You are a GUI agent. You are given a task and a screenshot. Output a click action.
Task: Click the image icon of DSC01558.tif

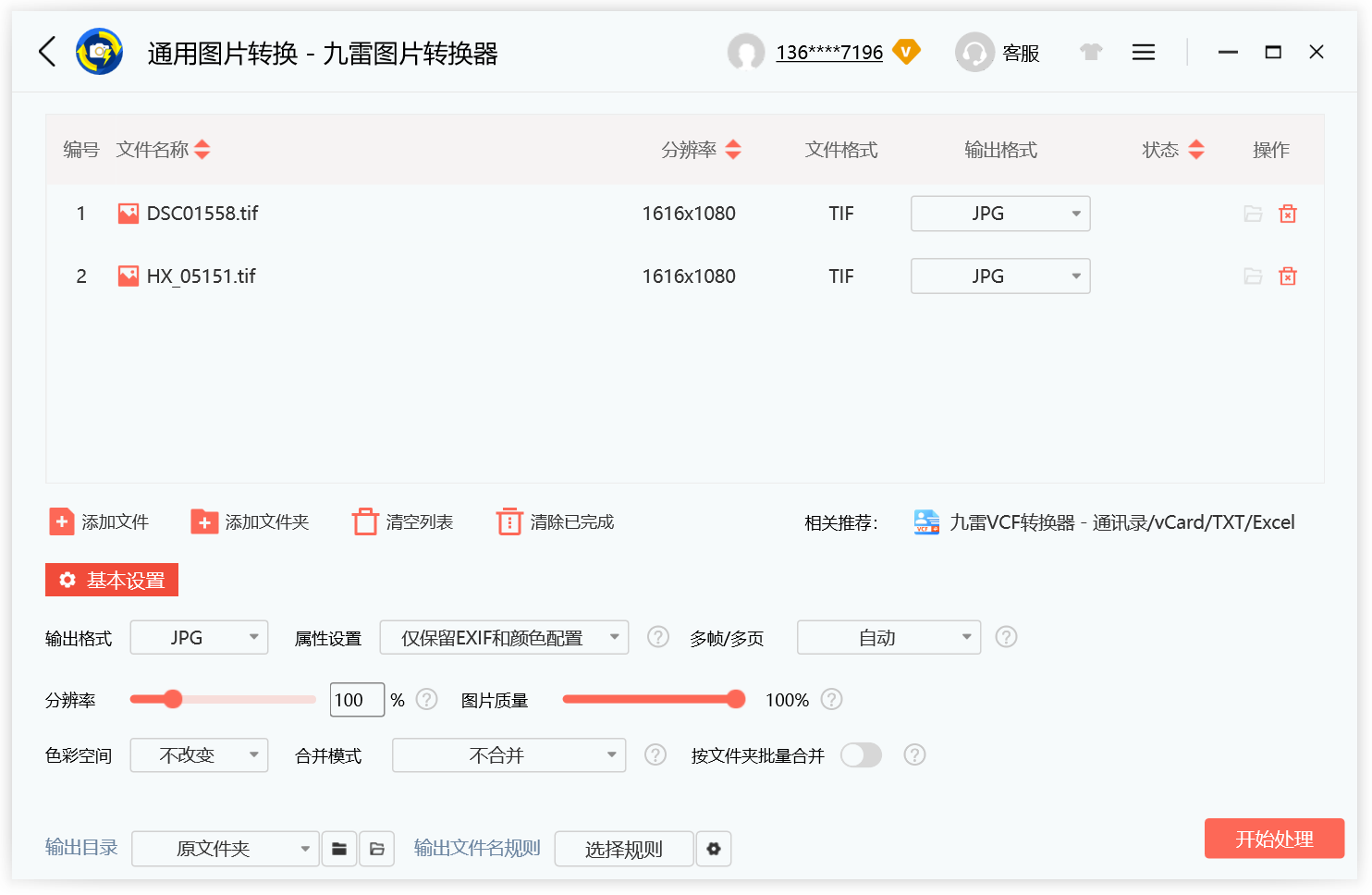(x=129, y=214)
